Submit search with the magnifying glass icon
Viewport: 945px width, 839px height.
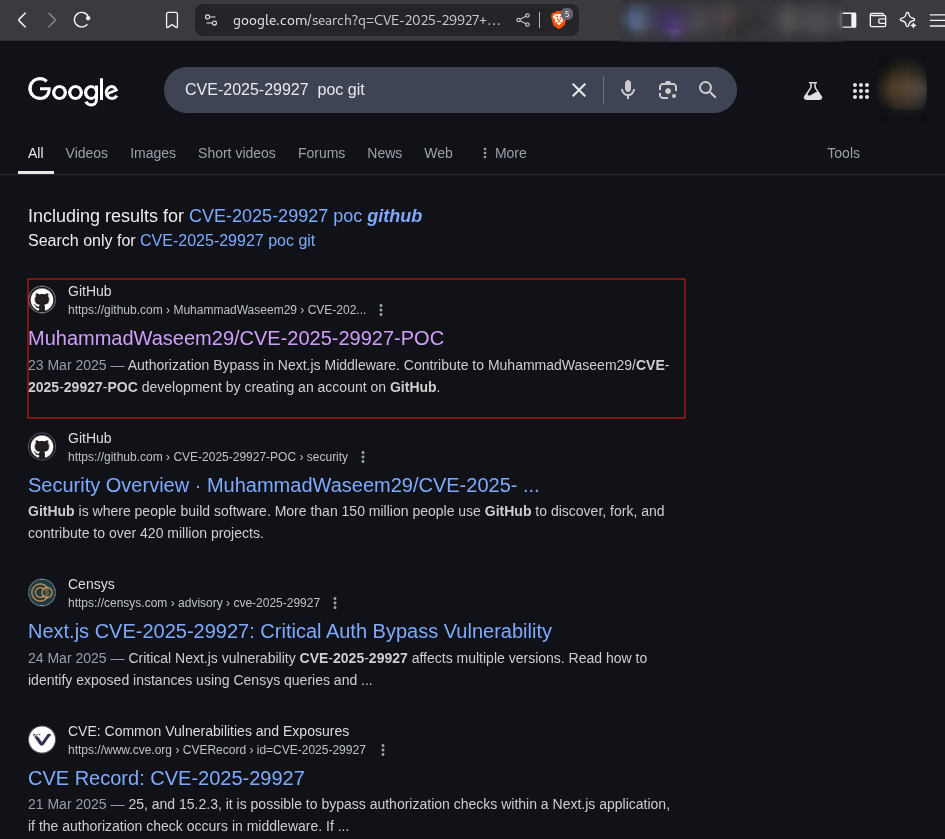coord(708,90)
